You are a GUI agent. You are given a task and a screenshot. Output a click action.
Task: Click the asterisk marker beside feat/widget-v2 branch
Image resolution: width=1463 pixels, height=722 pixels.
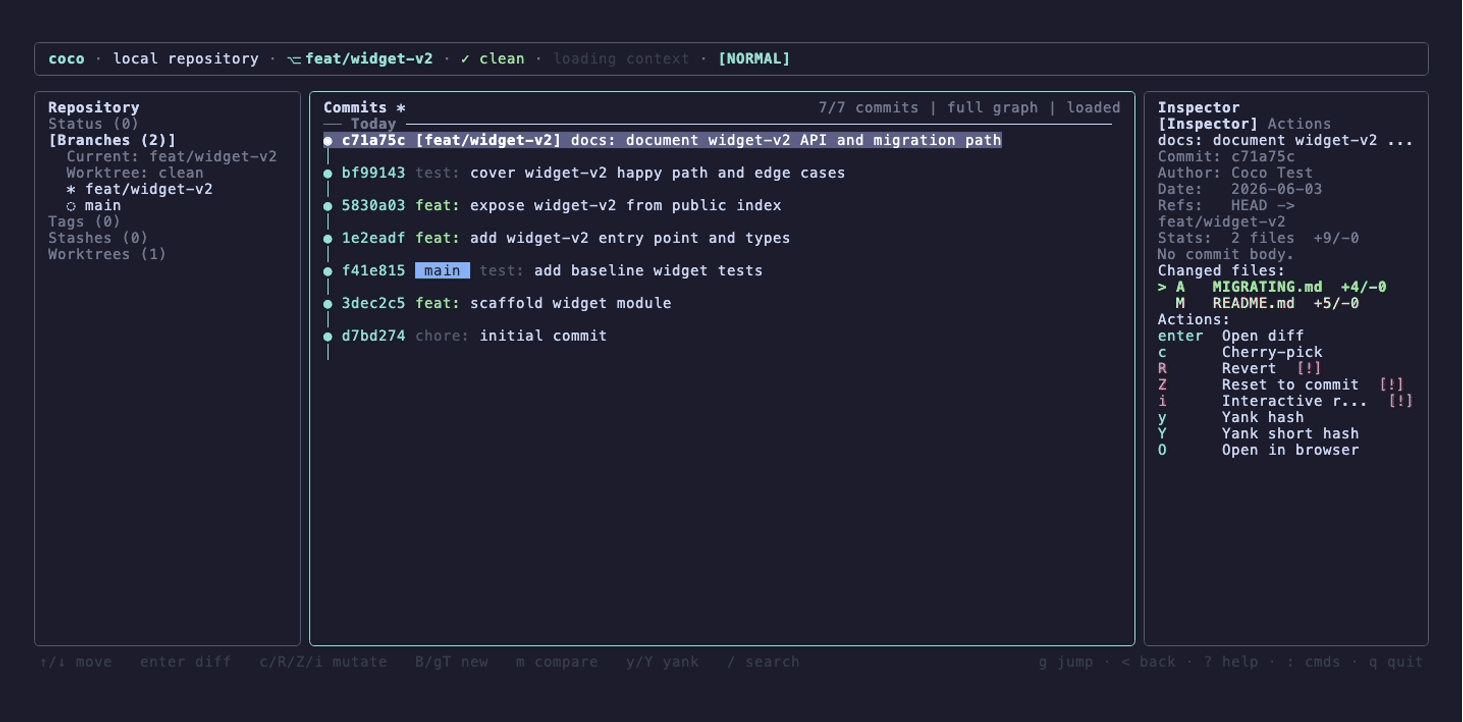71,190
